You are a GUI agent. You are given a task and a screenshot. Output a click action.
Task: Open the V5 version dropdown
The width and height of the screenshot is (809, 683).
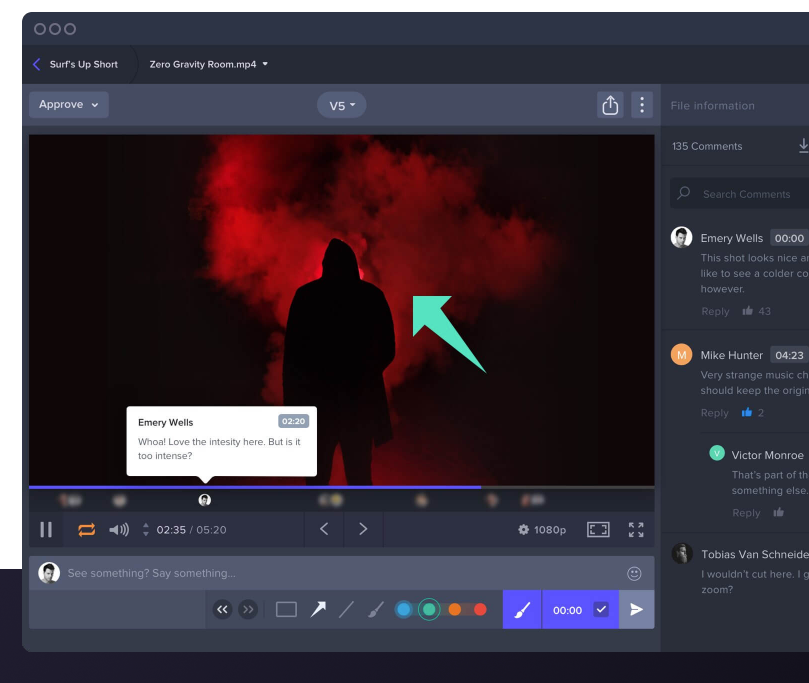click(341, 104)
